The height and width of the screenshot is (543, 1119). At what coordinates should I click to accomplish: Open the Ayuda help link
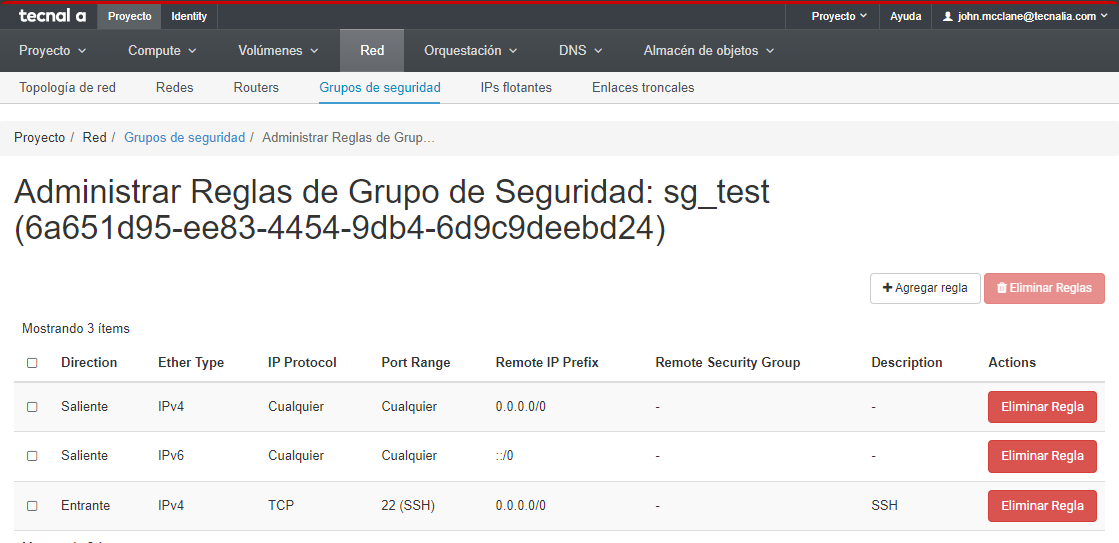(x=905, y=16)
